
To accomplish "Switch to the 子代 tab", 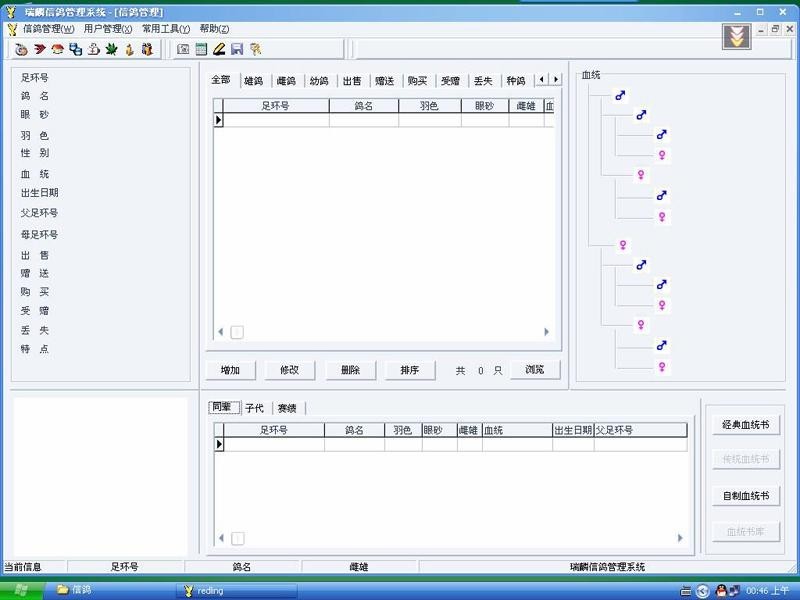I will pos(254,408).
